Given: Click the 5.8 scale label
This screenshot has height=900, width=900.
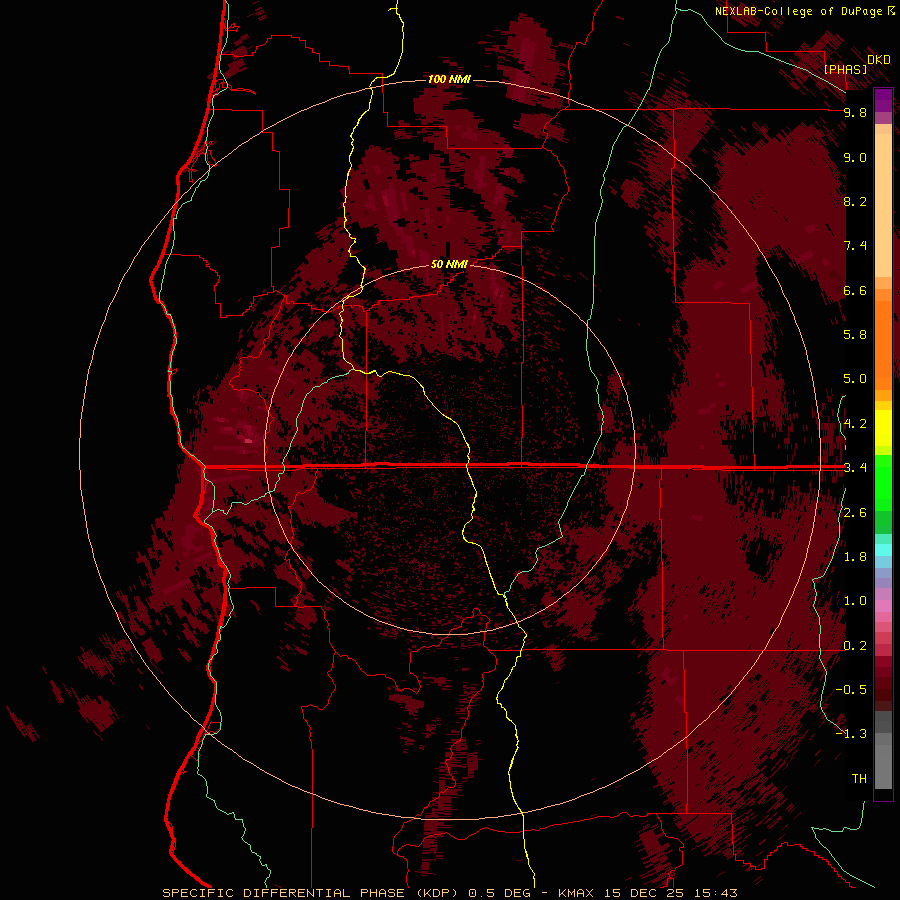Looking at the screenshot, I should tap(855, 335).
